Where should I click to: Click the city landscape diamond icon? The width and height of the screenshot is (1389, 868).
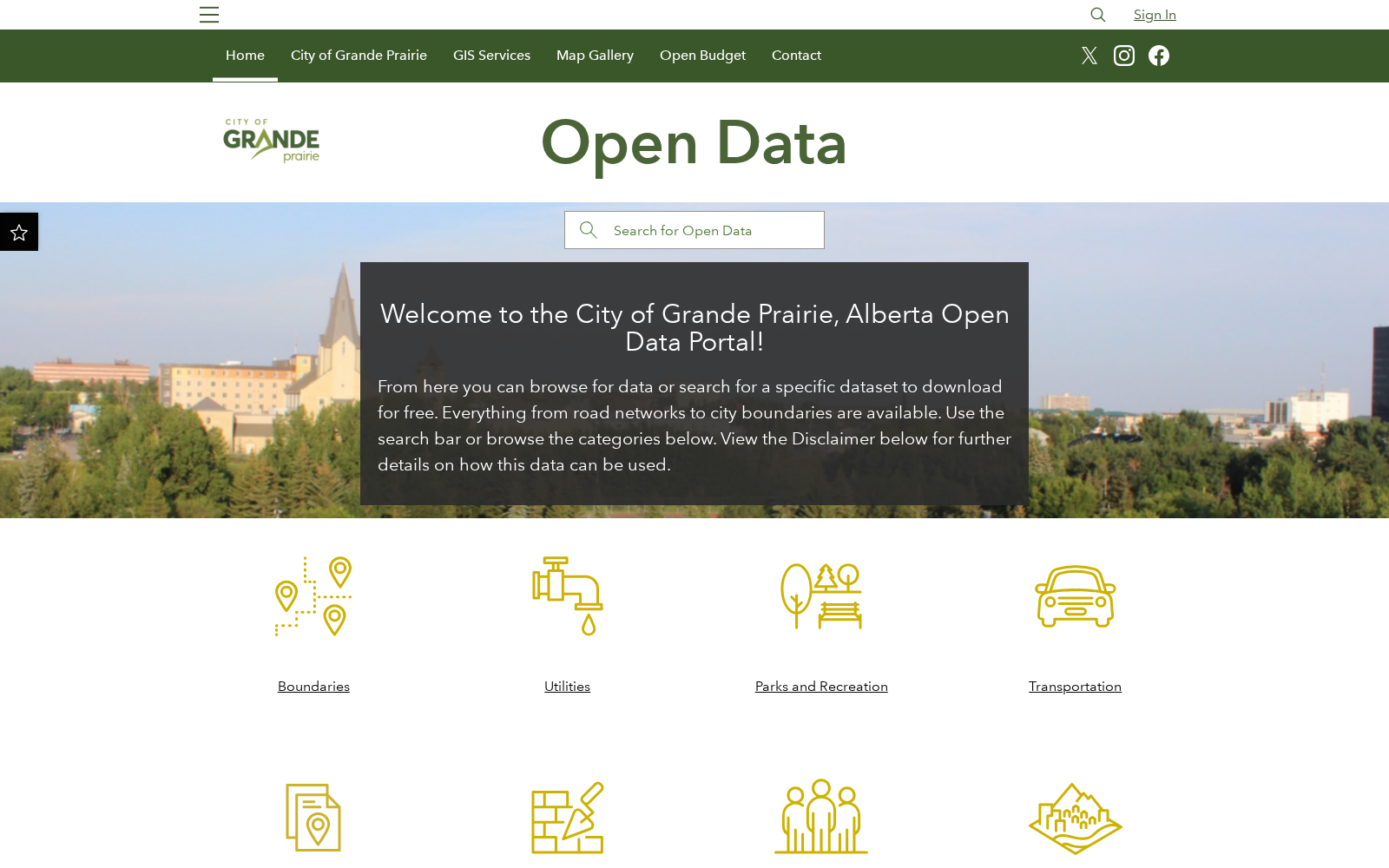1076,819
